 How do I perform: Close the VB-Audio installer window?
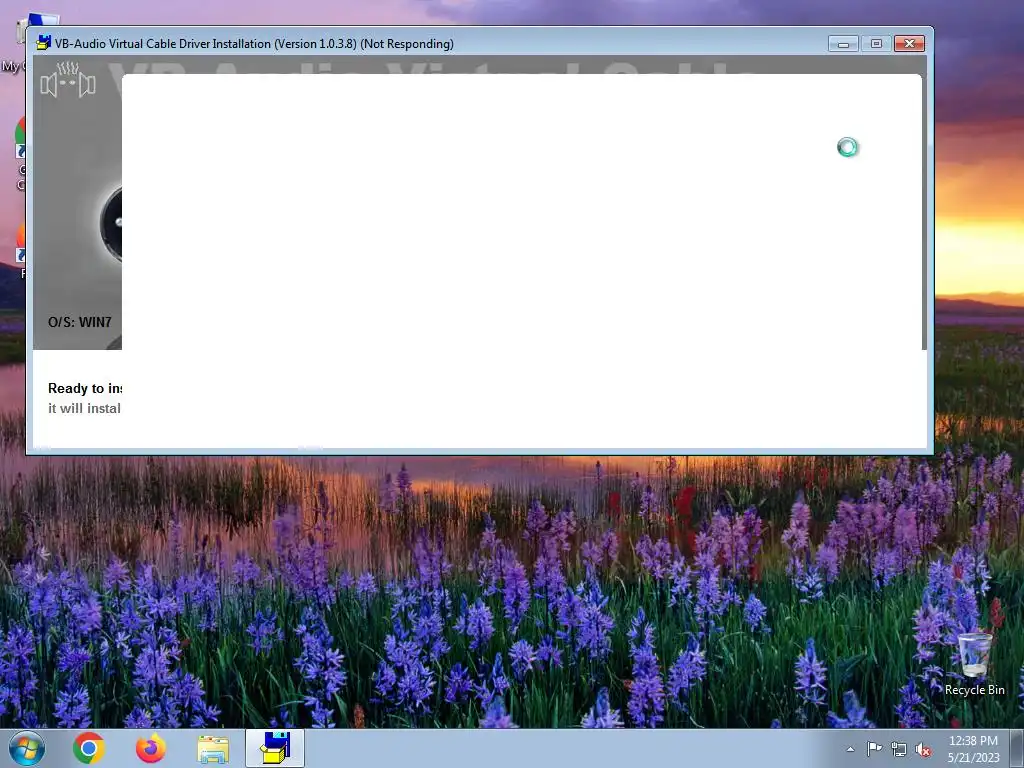pos(909,44)
